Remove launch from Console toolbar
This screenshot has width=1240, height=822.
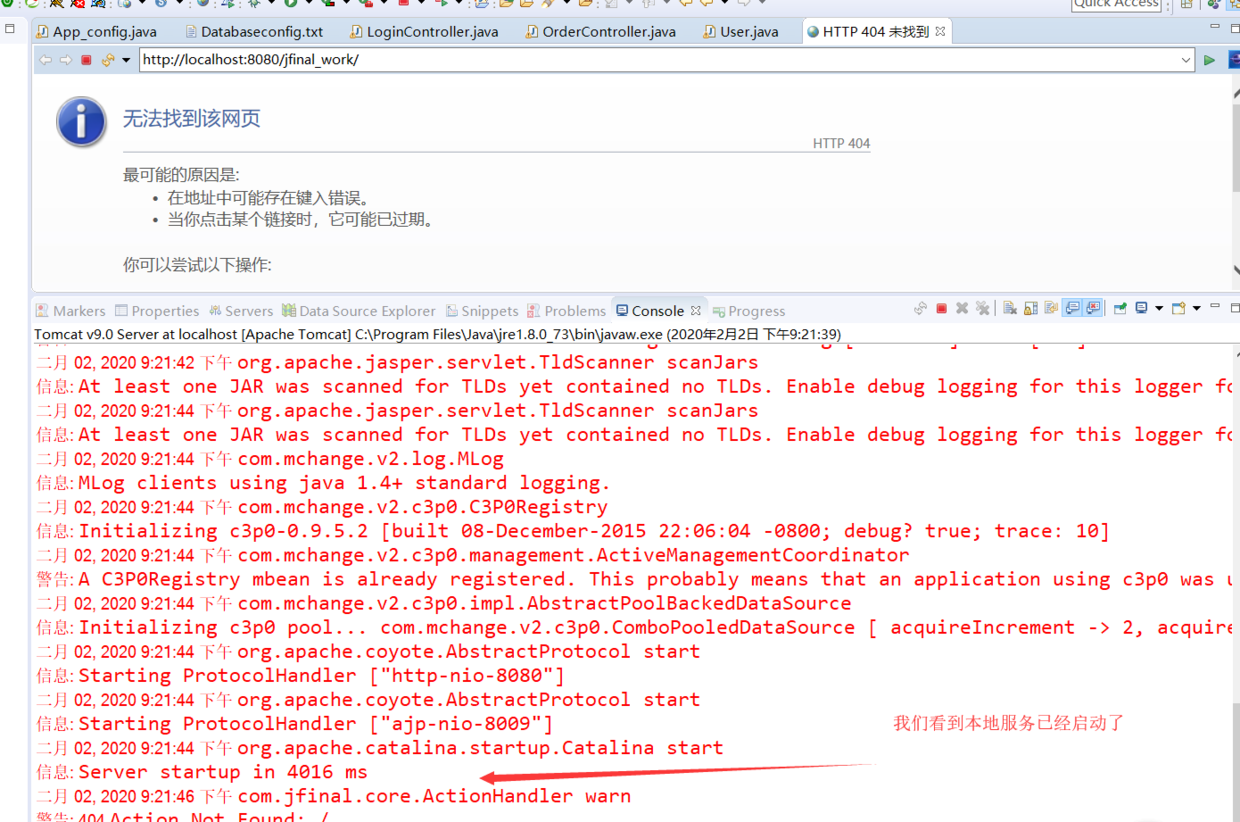[x=962, y=309]
